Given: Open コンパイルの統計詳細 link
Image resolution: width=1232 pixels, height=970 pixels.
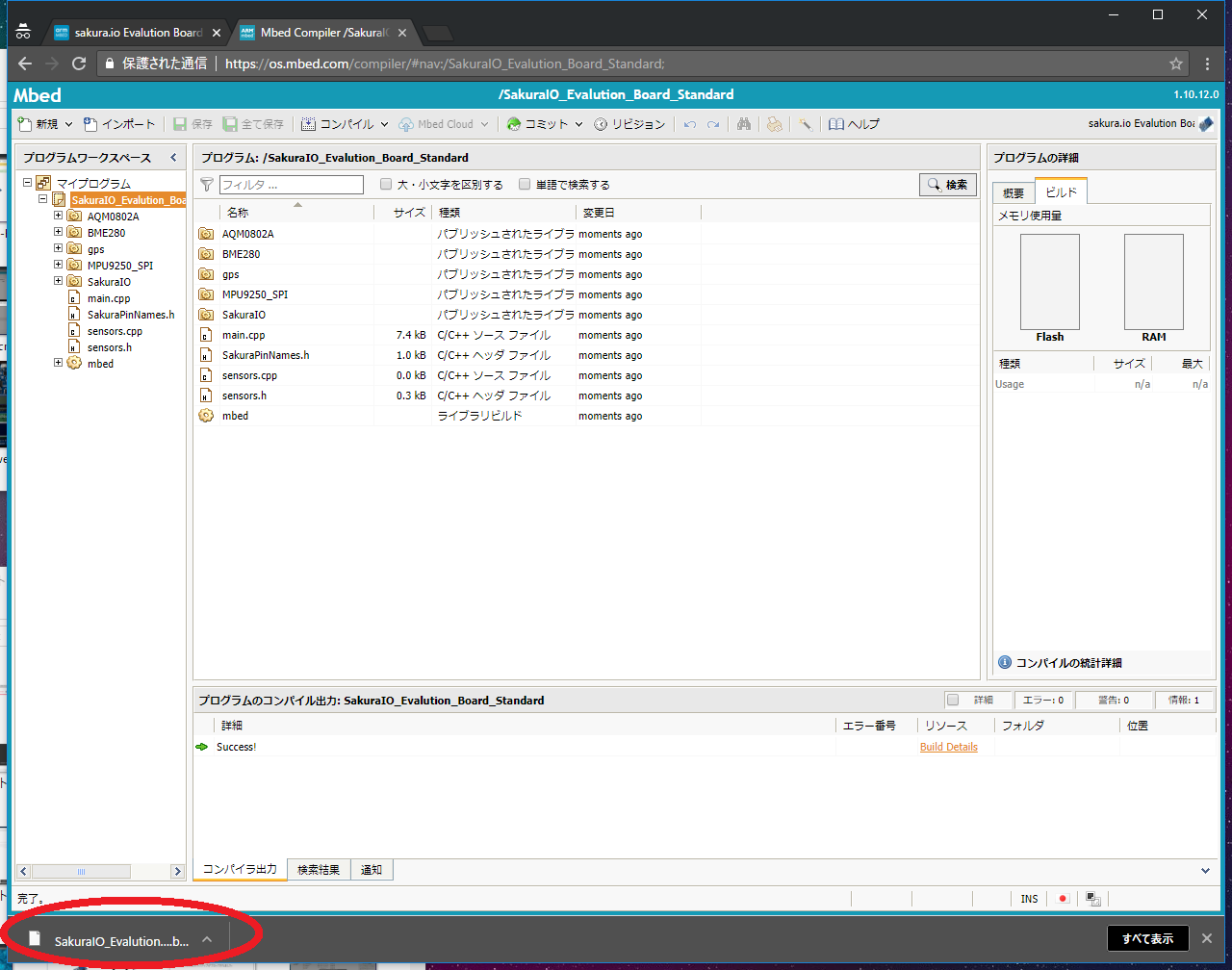Looking at the screenshot, I should [1060, 663].
